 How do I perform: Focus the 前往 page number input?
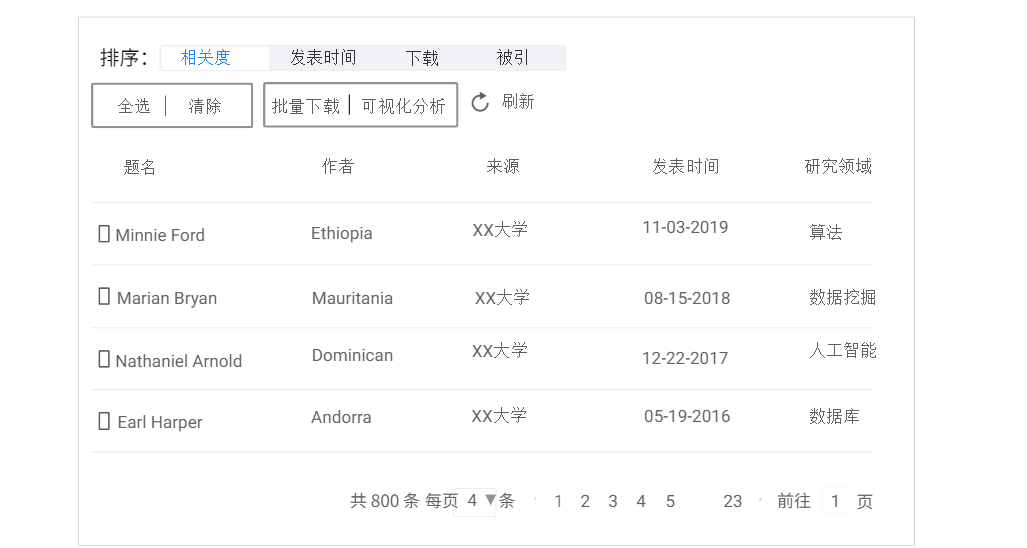pos(836,501)
